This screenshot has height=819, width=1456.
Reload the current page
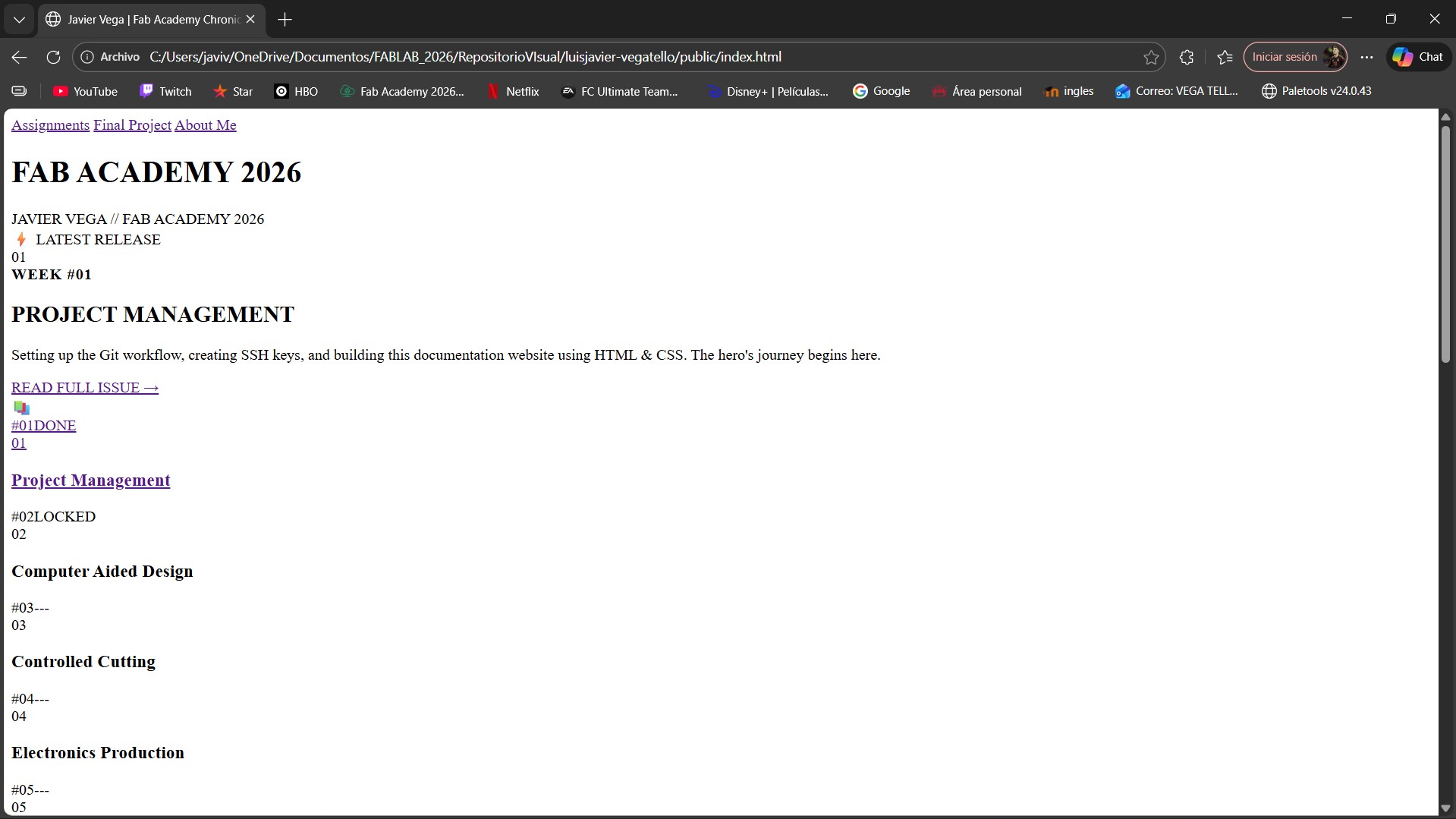pos(53,57)
